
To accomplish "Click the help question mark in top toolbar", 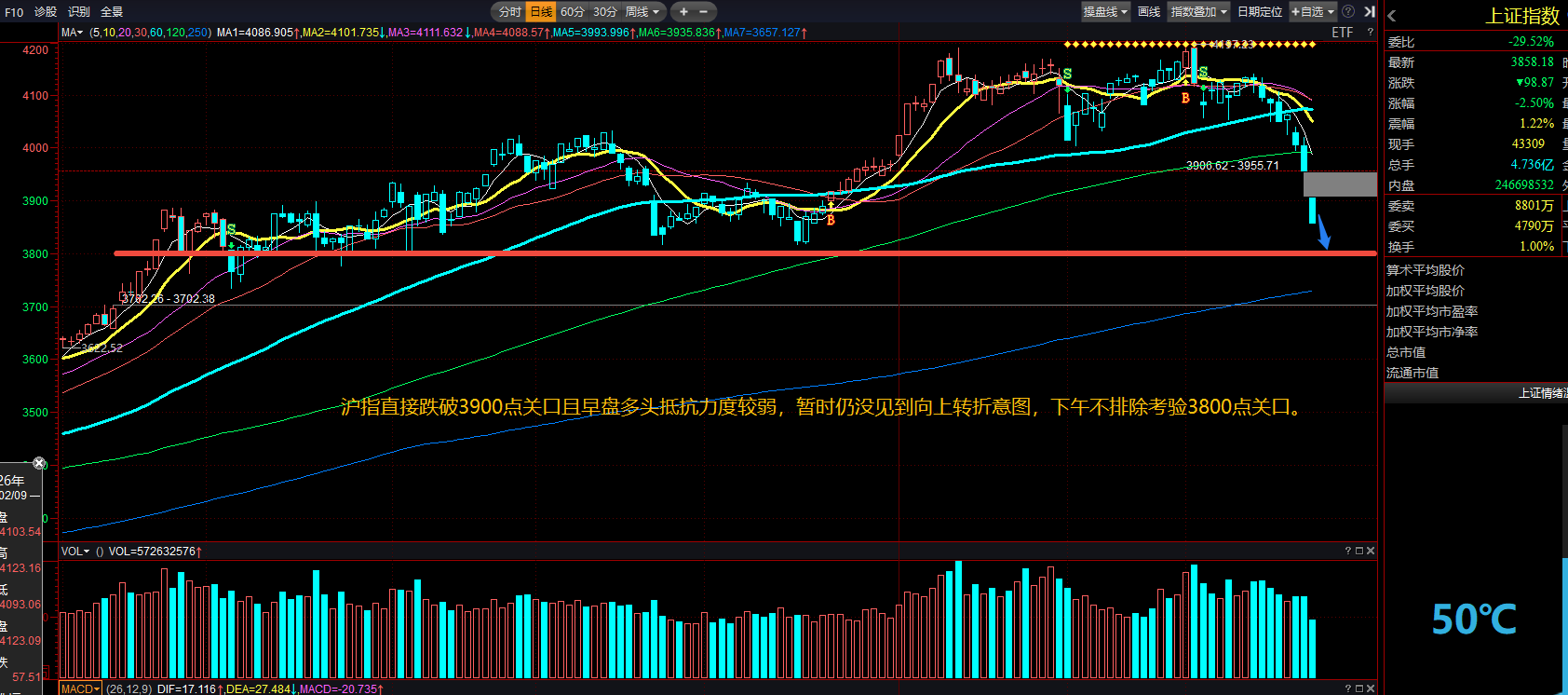I will (x=1347, y=12).
